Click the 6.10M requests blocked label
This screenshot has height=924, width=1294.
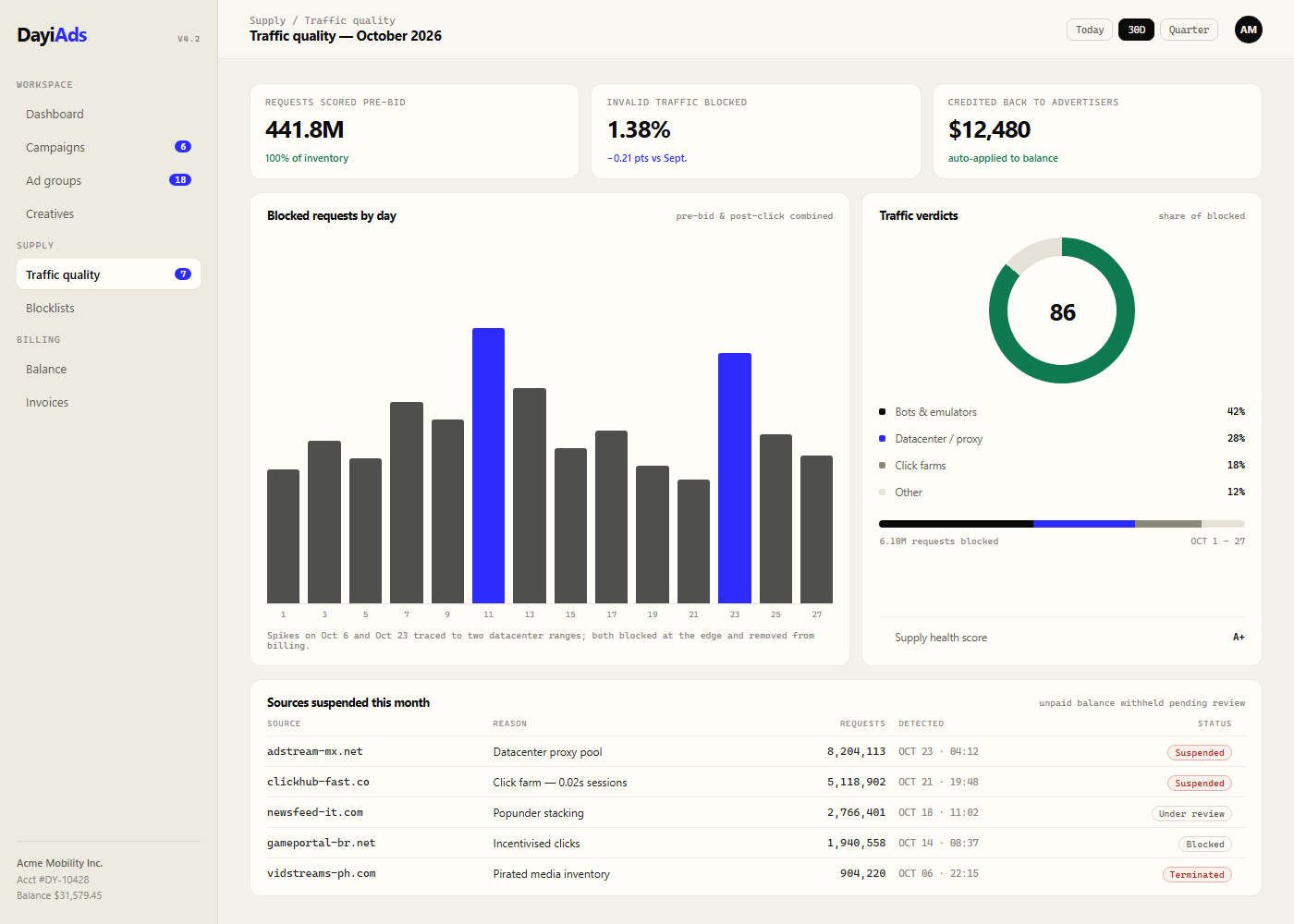pyautogui.click(x=938, y=541)
